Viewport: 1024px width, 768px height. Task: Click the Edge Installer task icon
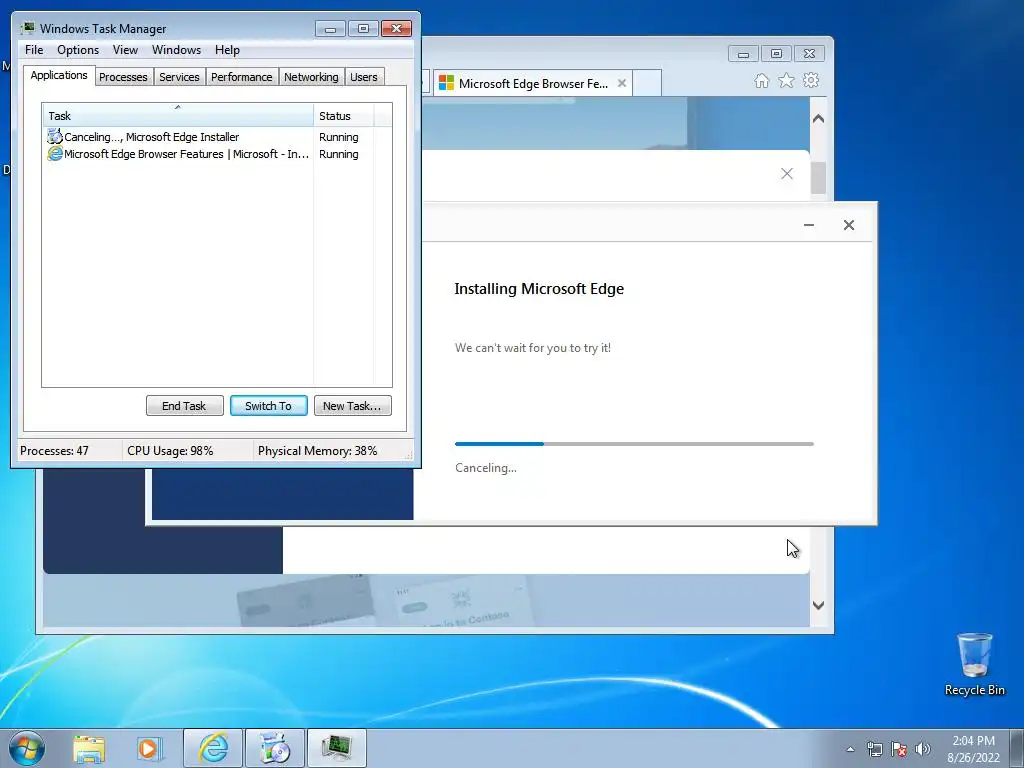click(55, 136)
